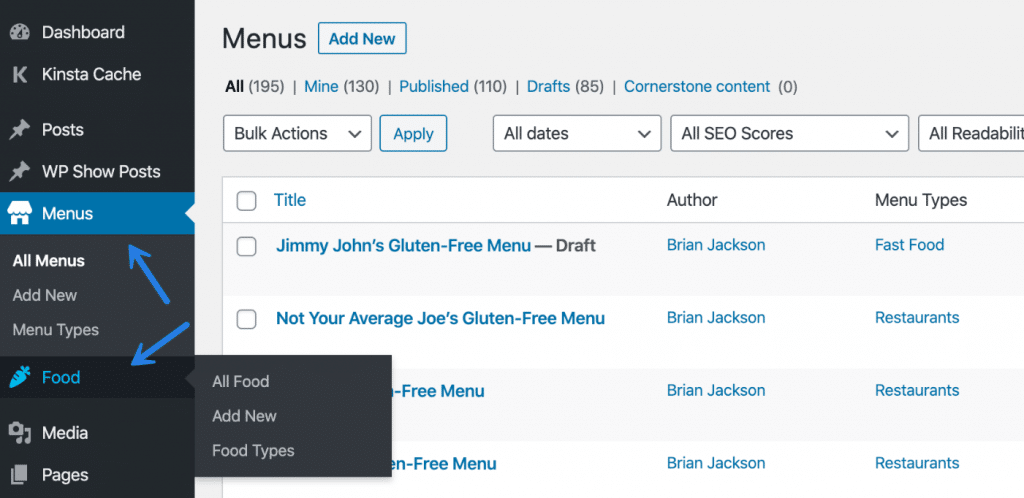This screenshot has width=1024, height=498.
Task: Click the Dashboard gauge icon
Action: coord(20,32)
